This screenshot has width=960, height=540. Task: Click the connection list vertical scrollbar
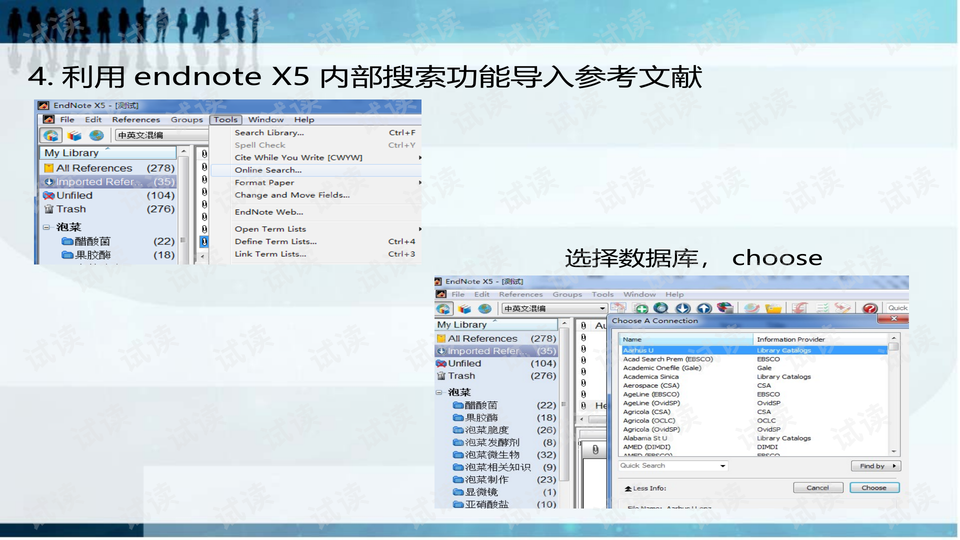(894, 400)
